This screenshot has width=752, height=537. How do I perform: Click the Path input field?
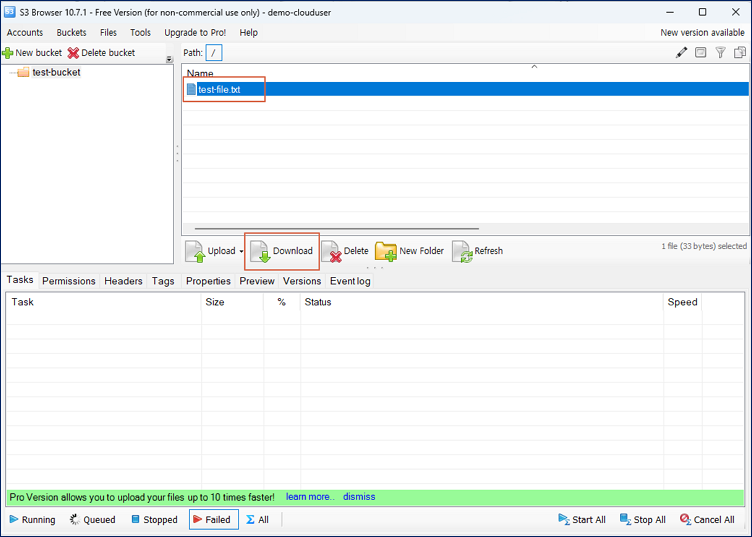(x=214, y=53)
